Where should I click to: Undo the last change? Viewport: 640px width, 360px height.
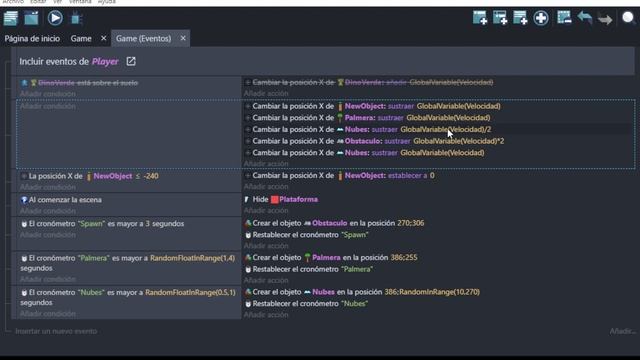coord(585,18)
